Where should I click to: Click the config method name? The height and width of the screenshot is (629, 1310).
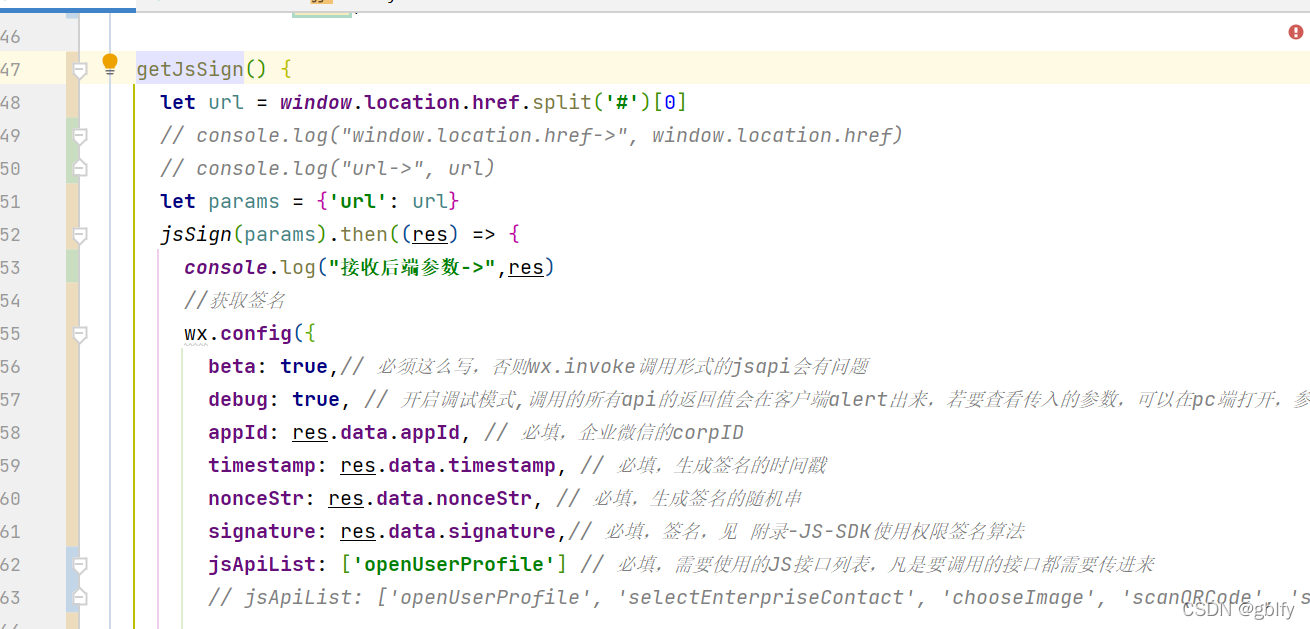pos(256,334)
